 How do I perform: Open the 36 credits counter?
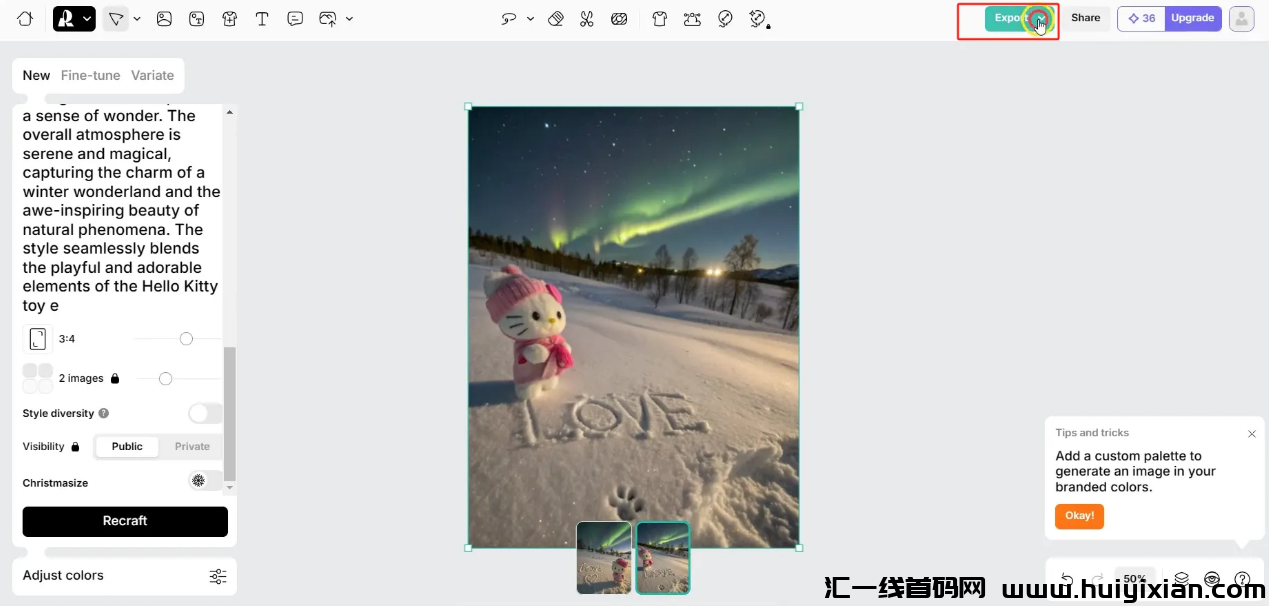[x=1141, y=18]
